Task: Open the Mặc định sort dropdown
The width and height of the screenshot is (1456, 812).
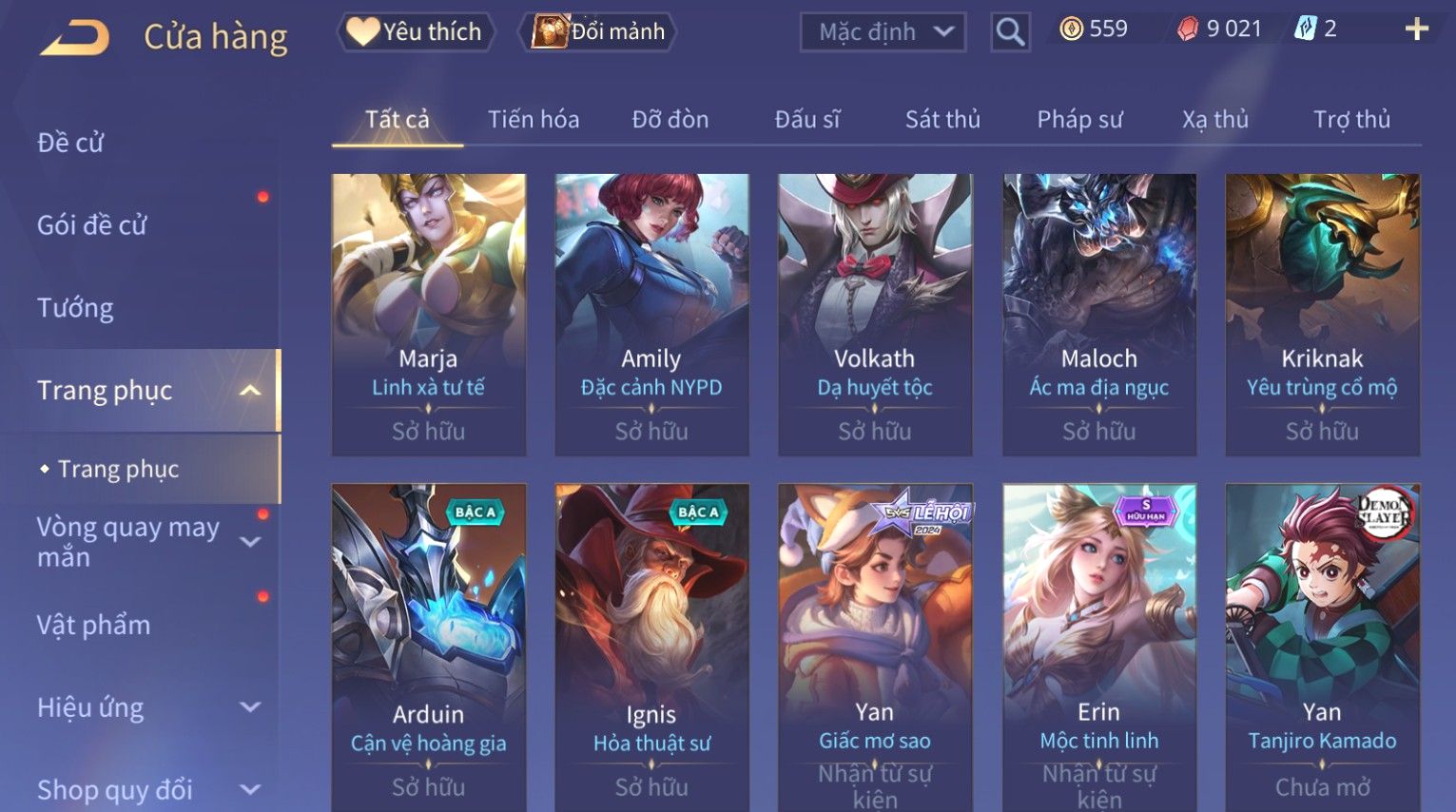Action: coord(883,32)
